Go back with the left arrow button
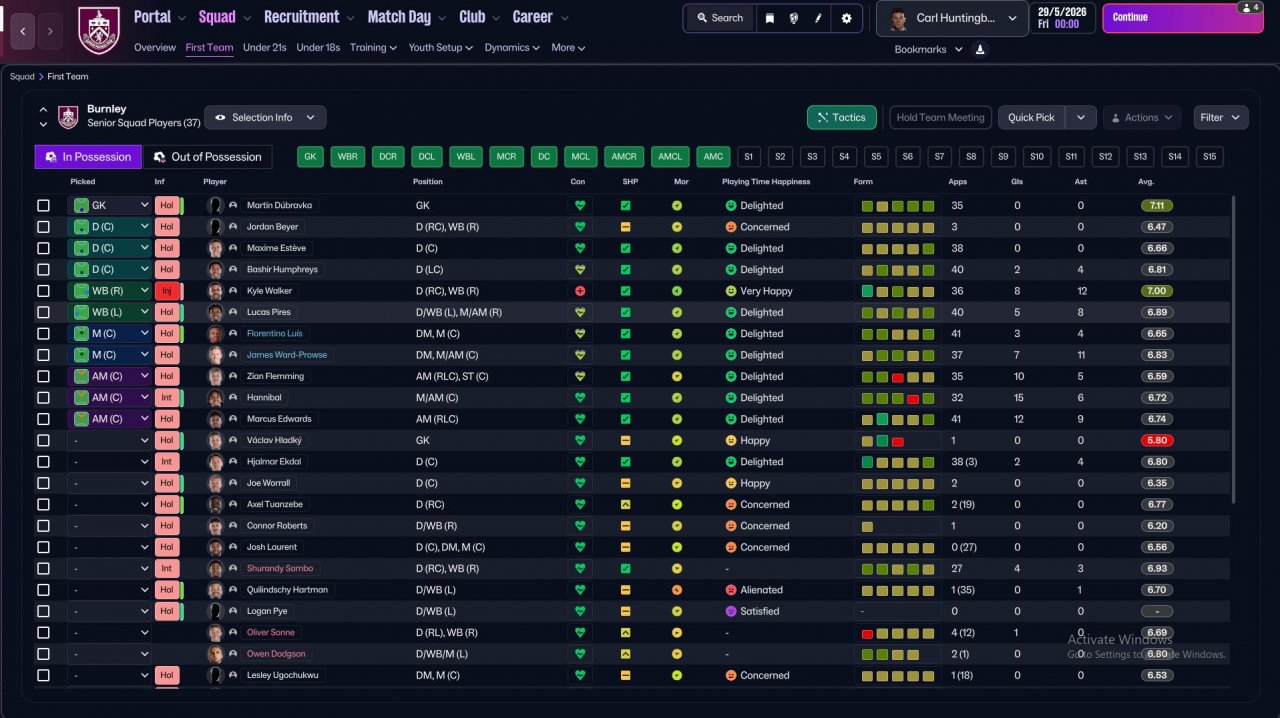The width and height of the screenshot is (1280, 718). point(24,32)
